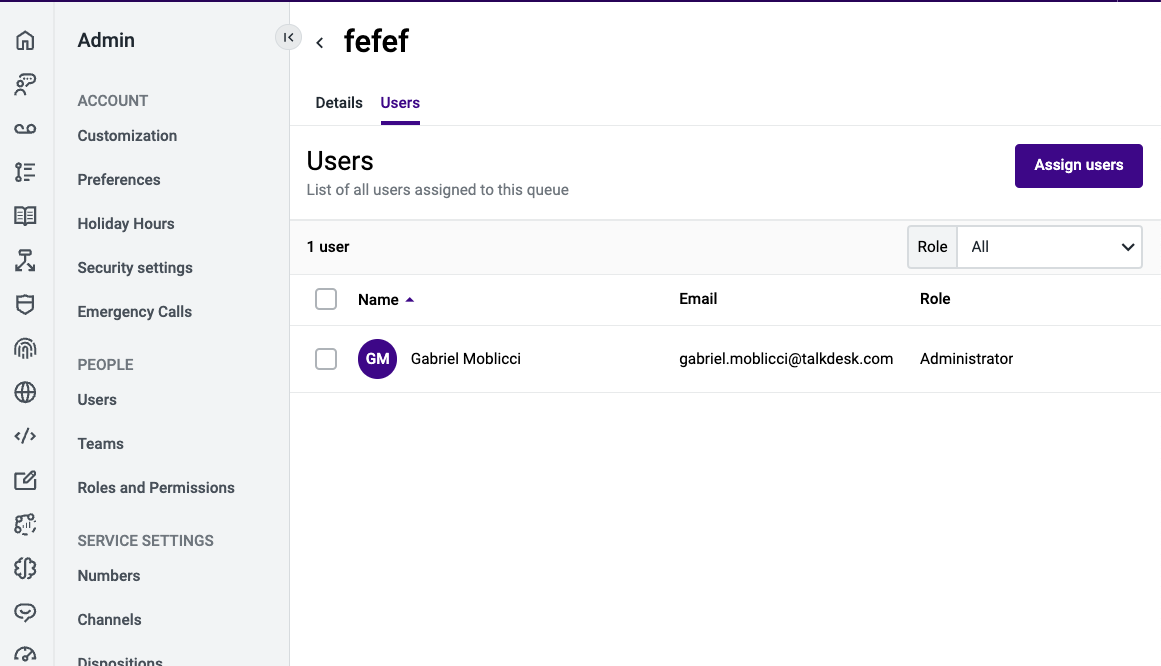The image size is (1161, 666).
Task: Go back using arrow beside fefef
Action: tap(320, 43)
